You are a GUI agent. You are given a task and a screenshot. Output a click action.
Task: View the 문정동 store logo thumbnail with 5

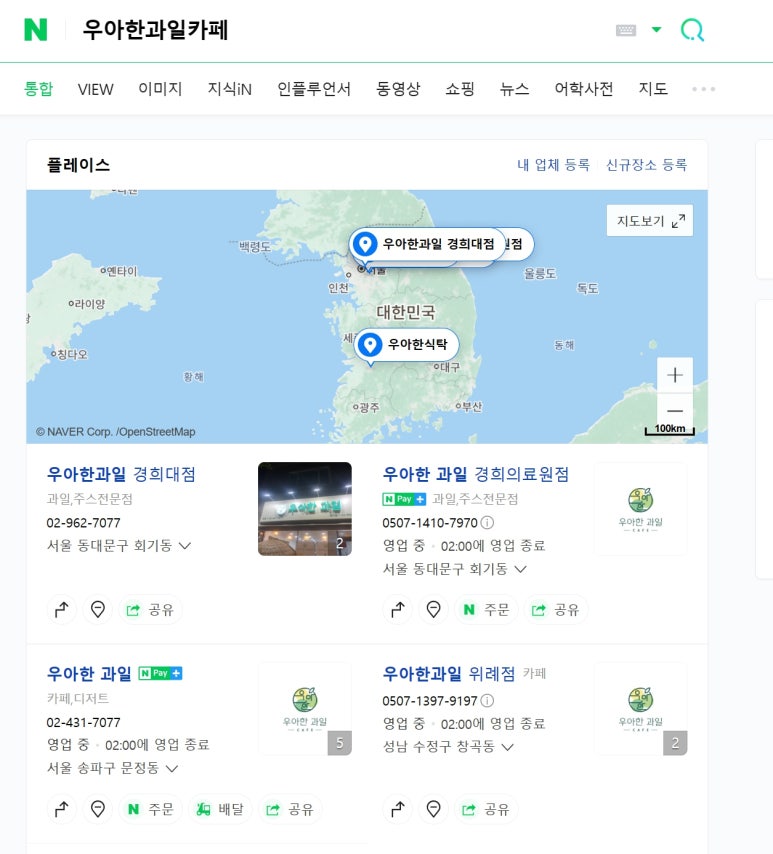pos(305,709)
